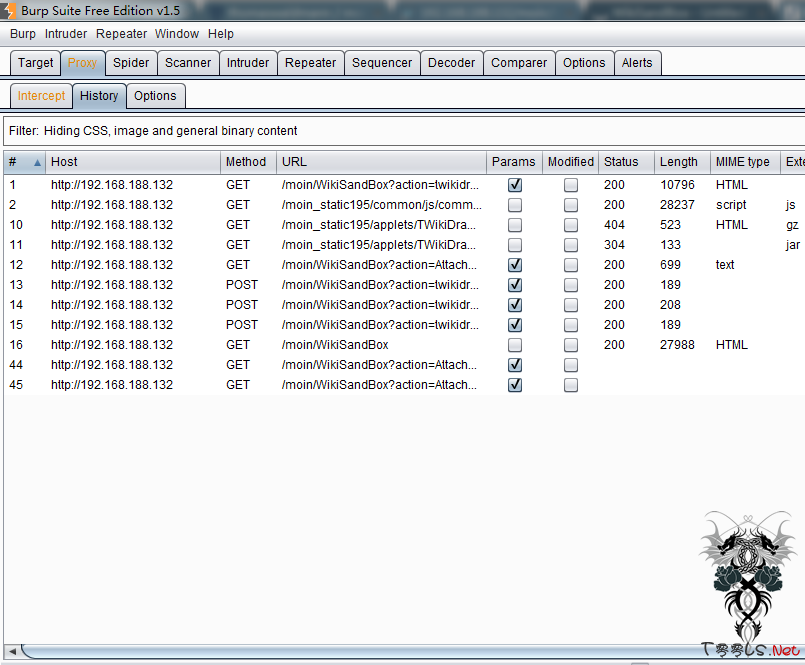Select request 12 AttachFile URL cell
The image size is (805, 665).
[379, 265]
